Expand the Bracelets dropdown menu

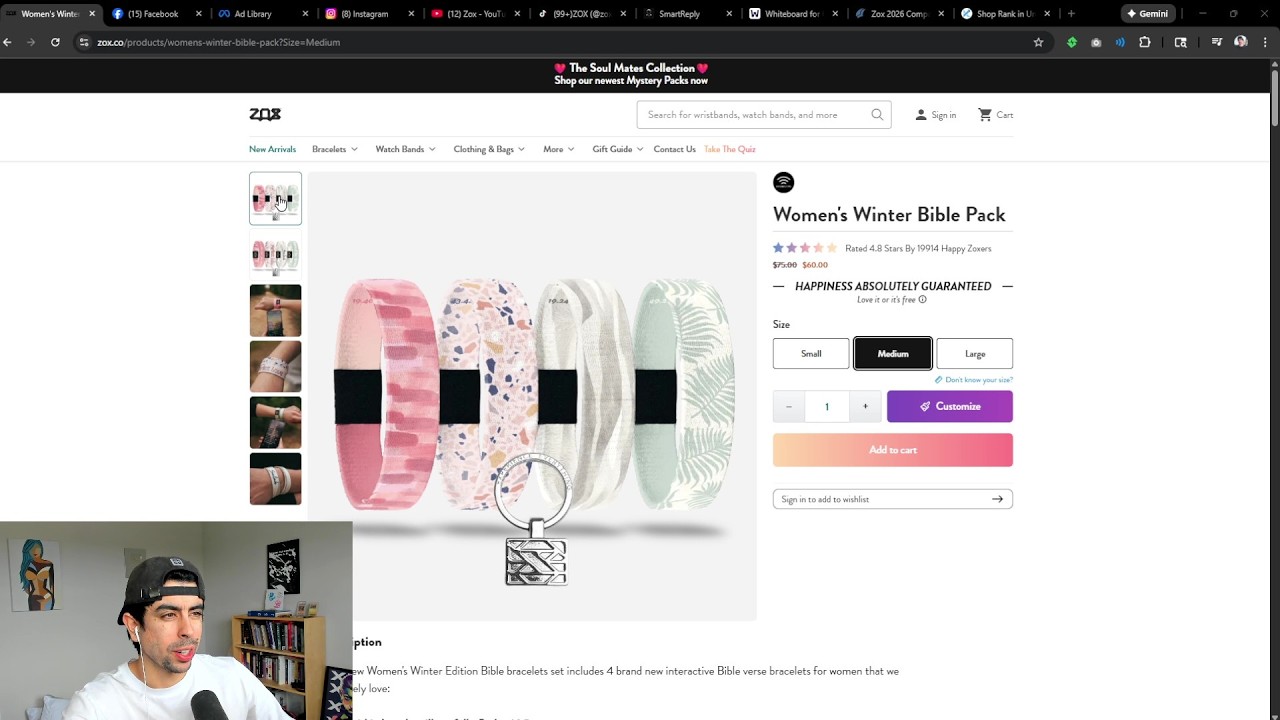click(335, 149)
